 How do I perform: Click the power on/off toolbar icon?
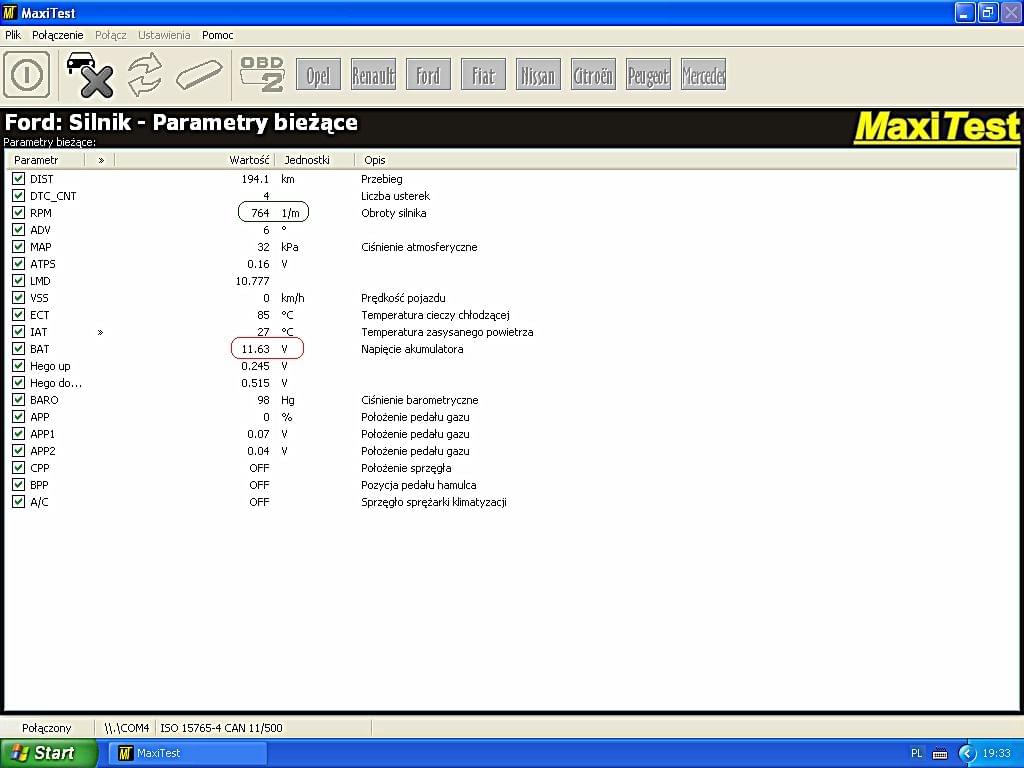pyautogui.click(x=27, y=74)
